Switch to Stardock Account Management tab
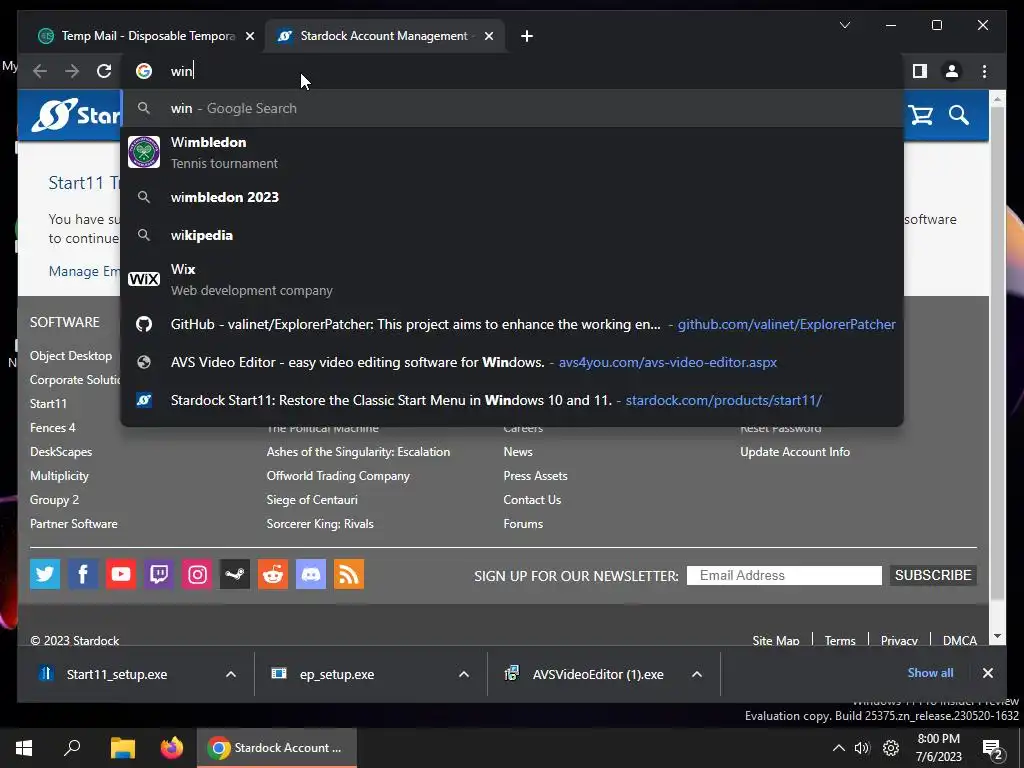This screenshot has height=768, width=1024. coord(385,36)
